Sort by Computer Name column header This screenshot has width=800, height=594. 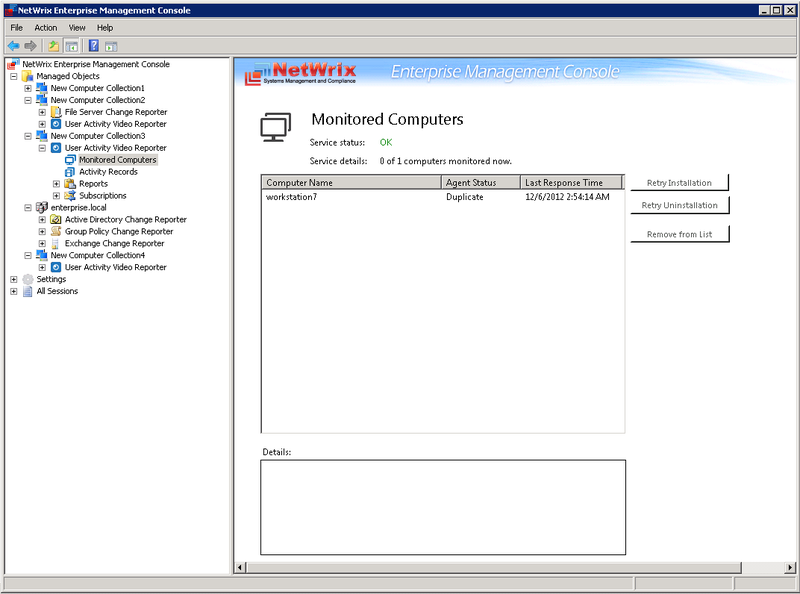352,182
